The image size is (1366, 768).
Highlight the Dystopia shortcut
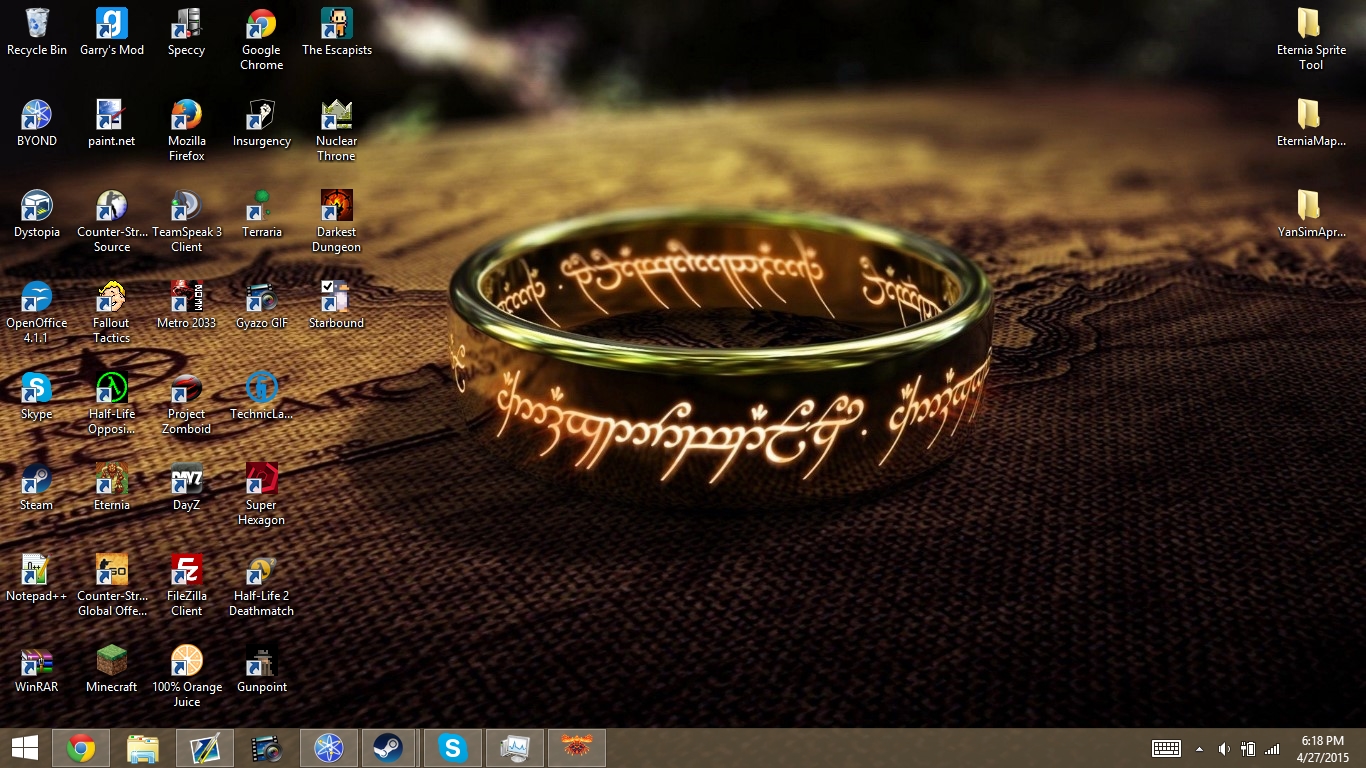coord(37,214)
